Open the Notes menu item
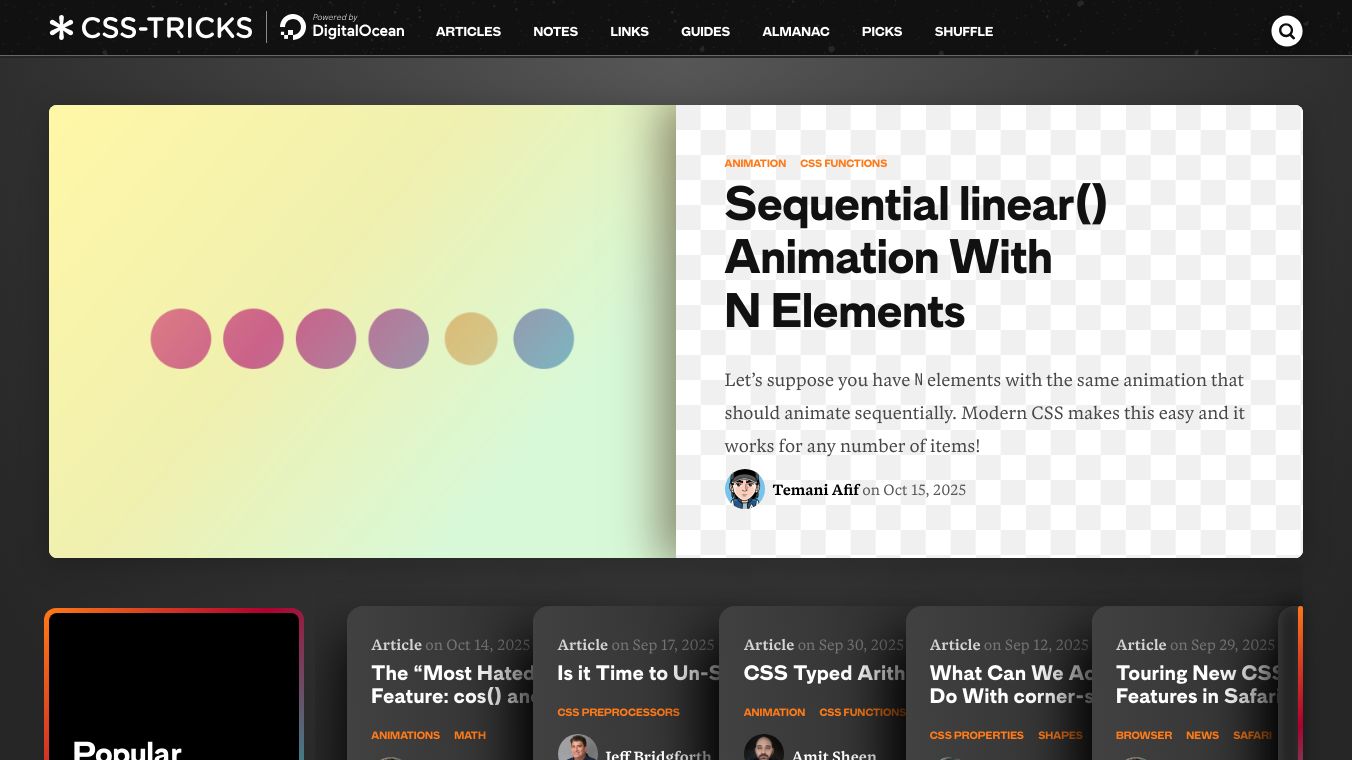This screenshot has width=1352, height=760. (x=556, y=31)
